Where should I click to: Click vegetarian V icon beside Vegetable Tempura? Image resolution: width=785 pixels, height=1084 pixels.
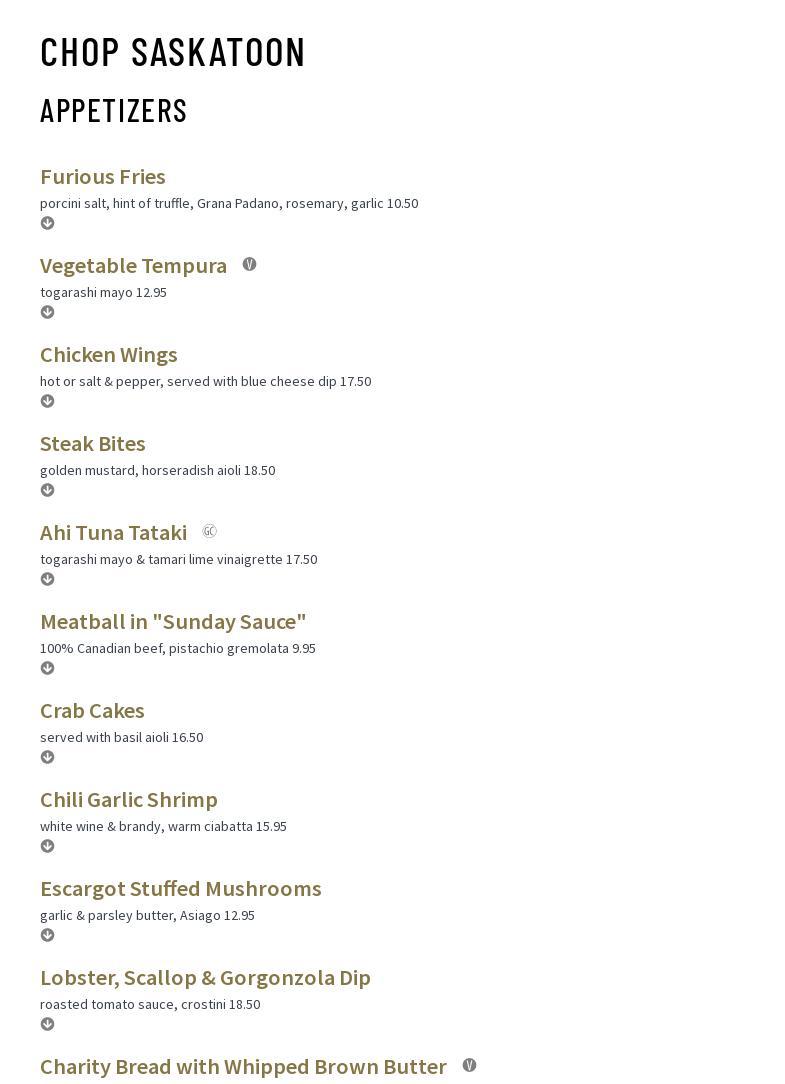250,264
